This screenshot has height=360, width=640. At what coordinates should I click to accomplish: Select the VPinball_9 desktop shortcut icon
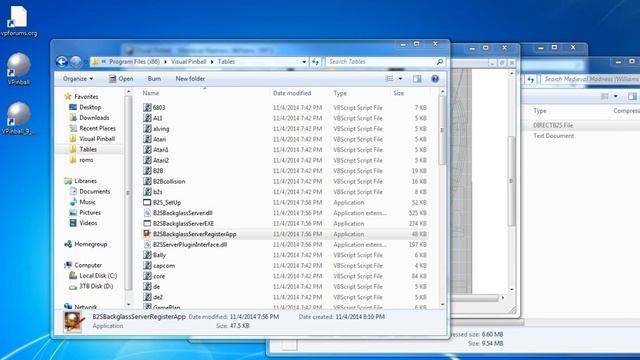coord(19,118)
